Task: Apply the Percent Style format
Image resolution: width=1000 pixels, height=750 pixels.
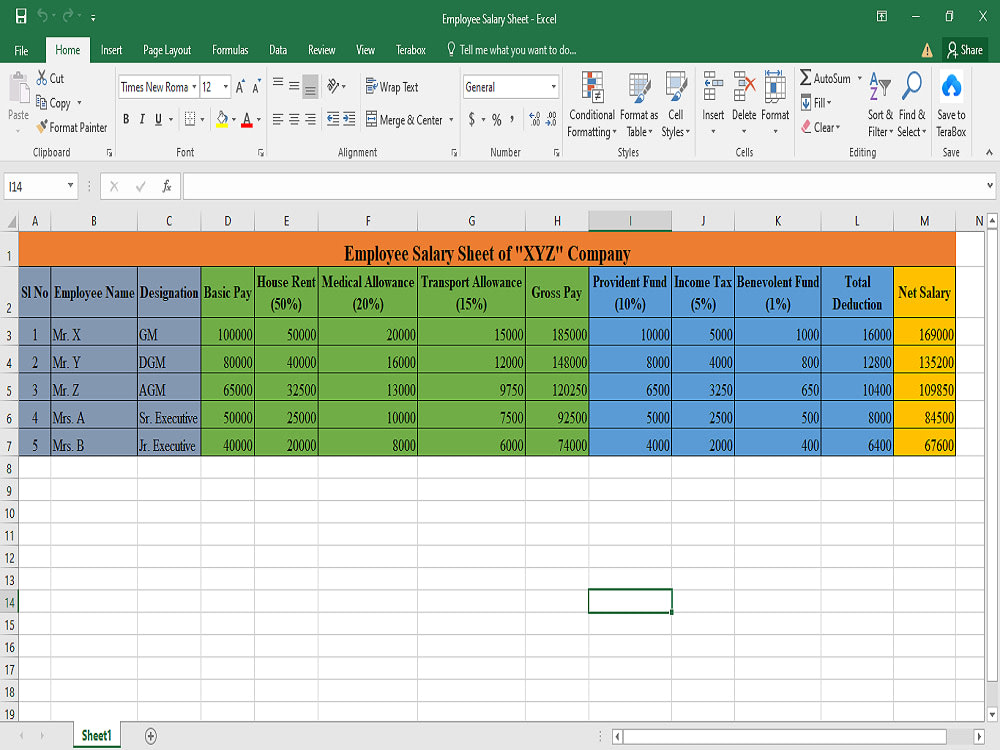Action: 496,119
